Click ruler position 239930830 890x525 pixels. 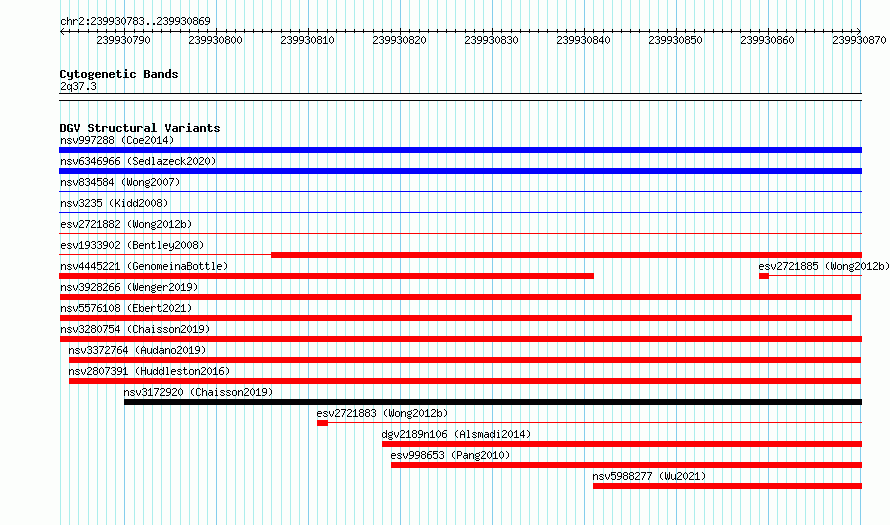pyautogui.click(x=491, y=40)
